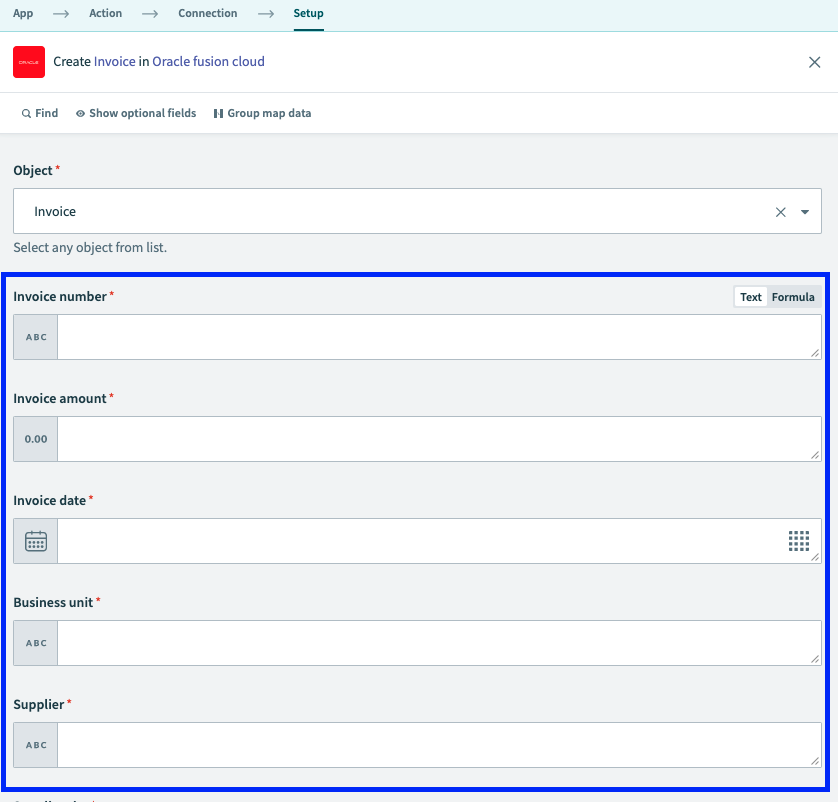Select Text mode for Invoice number
Image resolution: width=838 pixels, height=802 pixels.
point(750,296)
